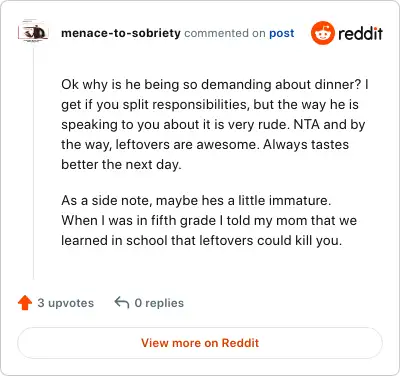Click the line "When I was in fifth grade"
Screen dimensions: 400x376
click(209, 221)
